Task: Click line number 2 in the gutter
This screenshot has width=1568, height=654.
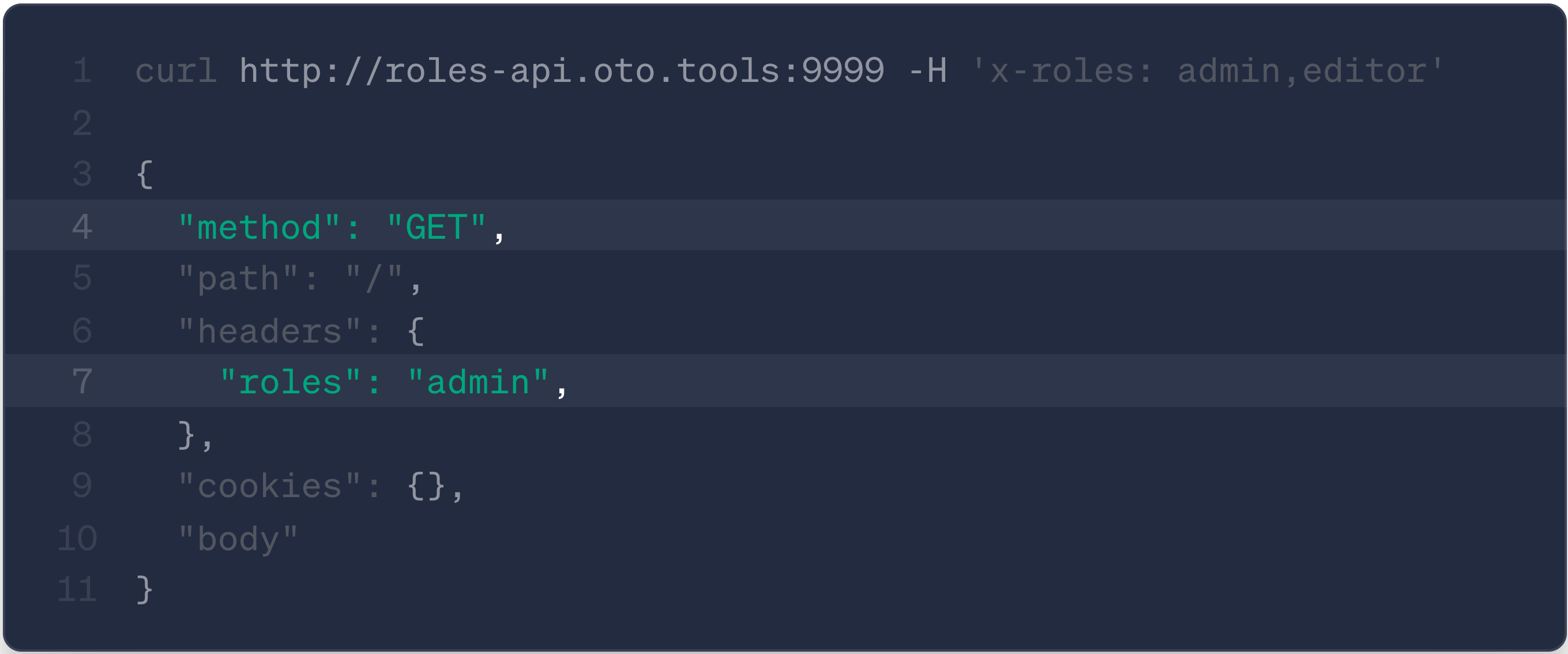Action: coord(82,123)
